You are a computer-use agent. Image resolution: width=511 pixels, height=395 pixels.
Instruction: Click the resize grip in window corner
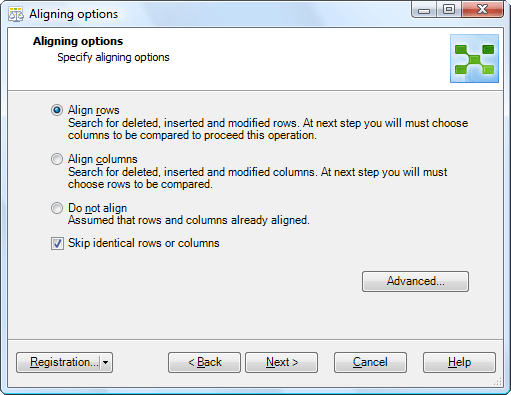[498, 381]
